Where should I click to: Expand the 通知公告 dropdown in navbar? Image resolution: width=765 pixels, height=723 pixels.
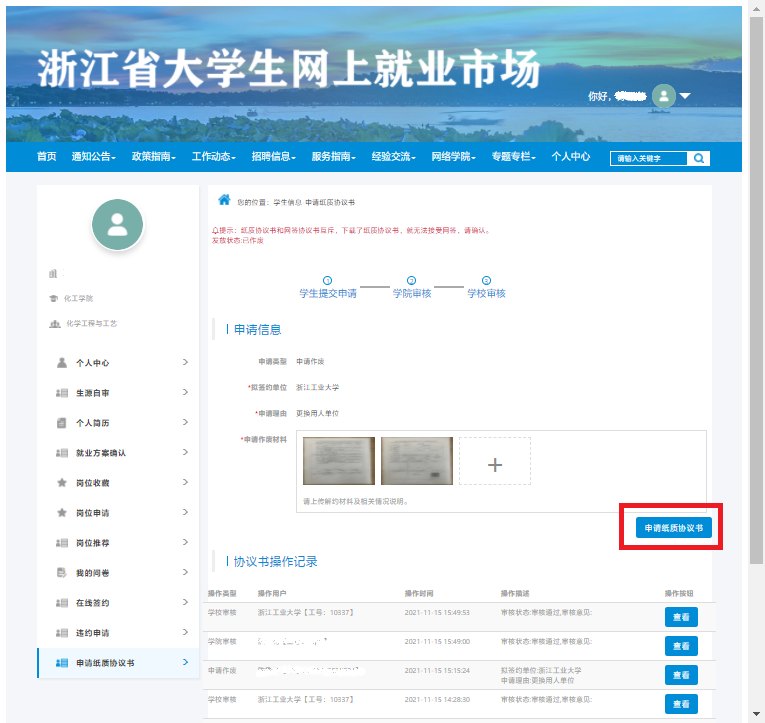93,157
